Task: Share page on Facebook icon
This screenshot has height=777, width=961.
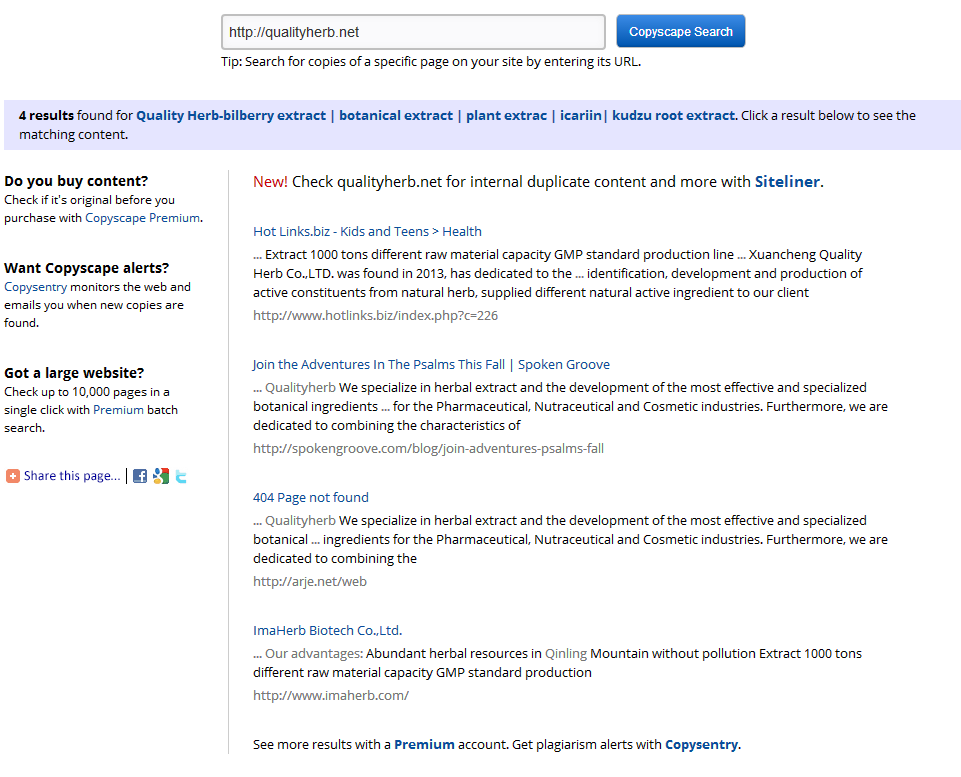Action: pos(140,476)
